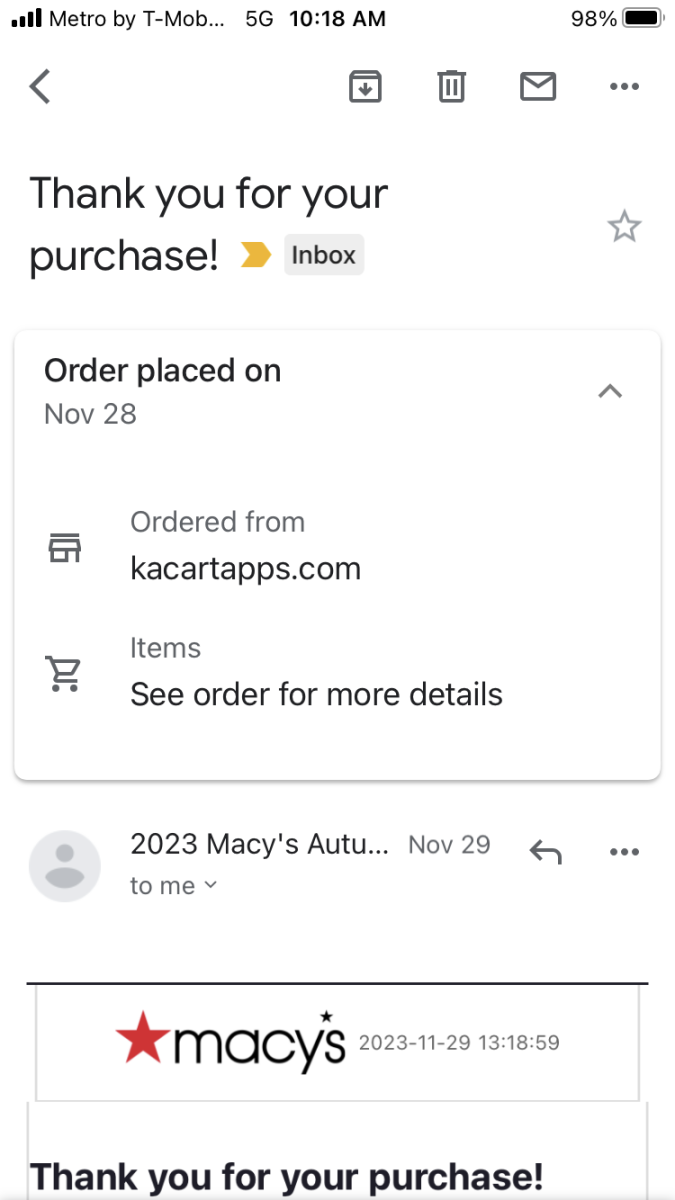Open message options beside reply arrow

[624, 852]
